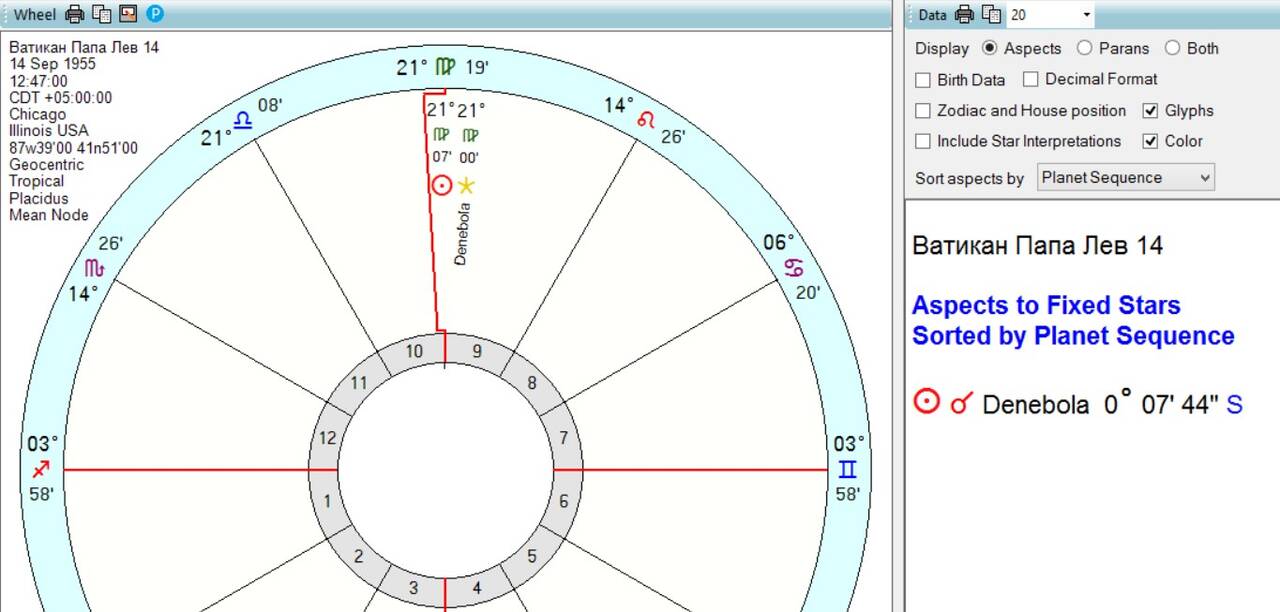The width and height of the screenshot is (1280, 612).
Task: Click the Libra glyph on the zodiac ring
Action: pos(242,119)
